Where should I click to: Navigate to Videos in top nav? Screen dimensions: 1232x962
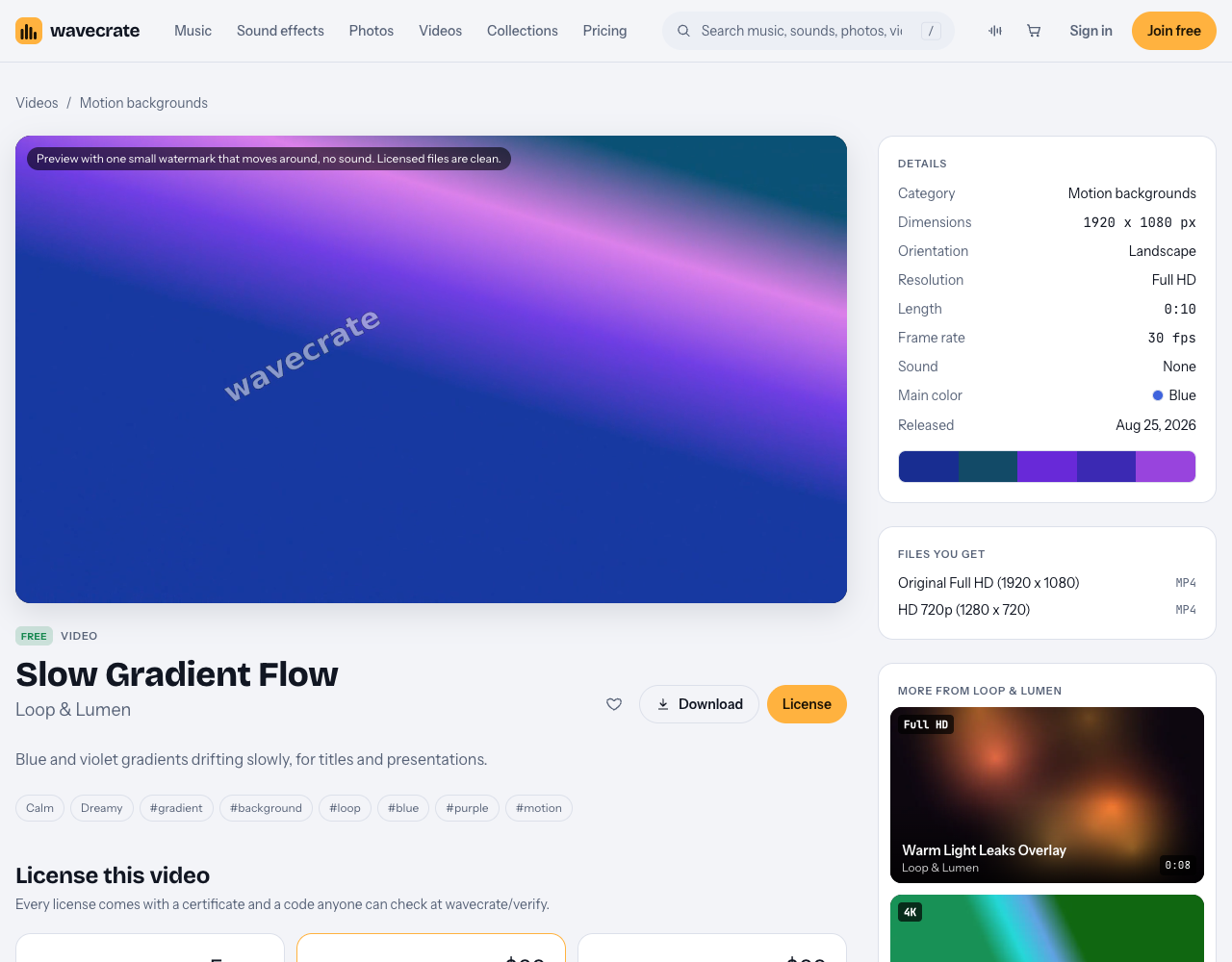(440, 31)
